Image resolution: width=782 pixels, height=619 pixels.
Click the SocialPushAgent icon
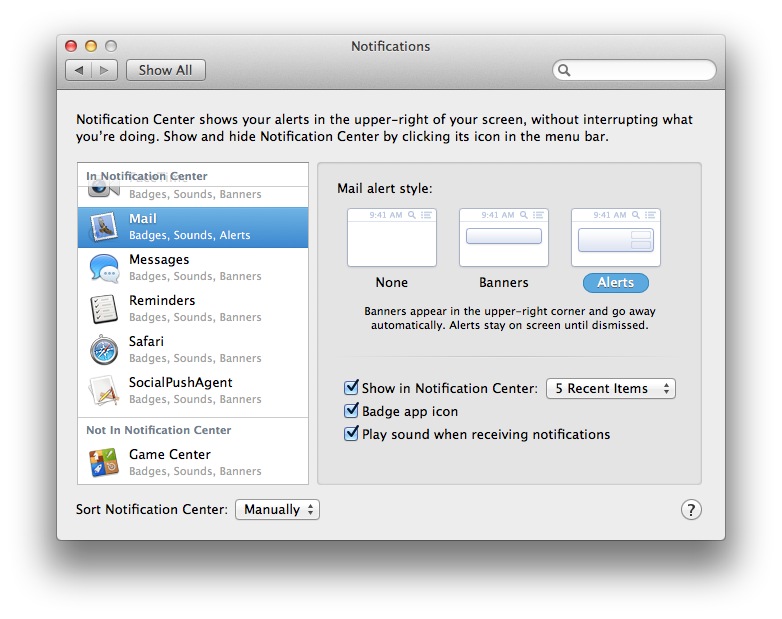click(x=104, y=391)
